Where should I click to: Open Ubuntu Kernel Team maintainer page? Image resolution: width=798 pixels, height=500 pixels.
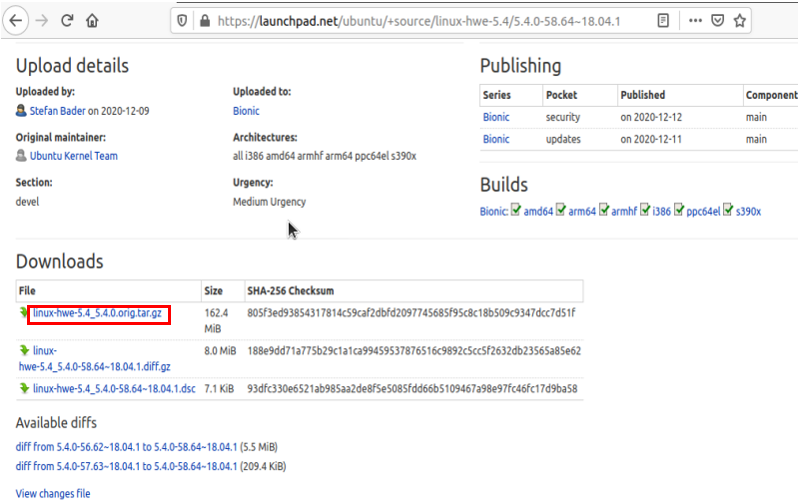tap(74, 156)
